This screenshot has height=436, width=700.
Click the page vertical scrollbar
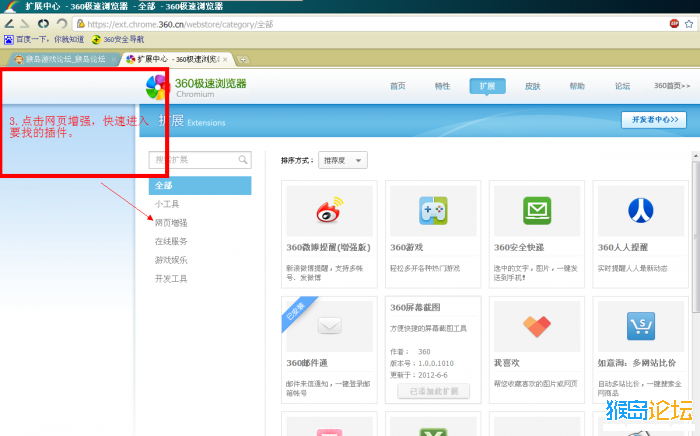(x=696, y=237)
